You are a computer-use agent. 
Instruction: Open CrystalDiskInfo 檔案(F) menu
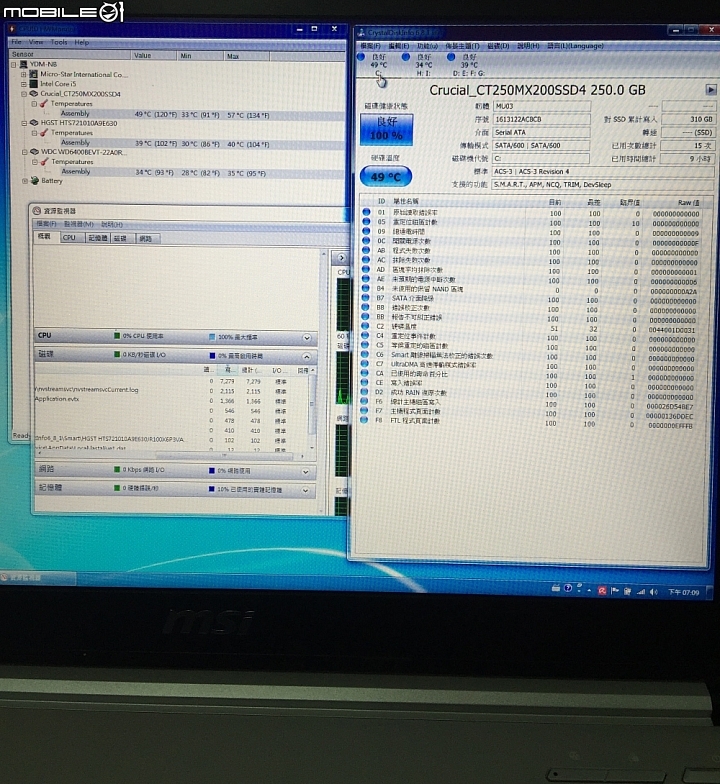(x=370, y=46)
